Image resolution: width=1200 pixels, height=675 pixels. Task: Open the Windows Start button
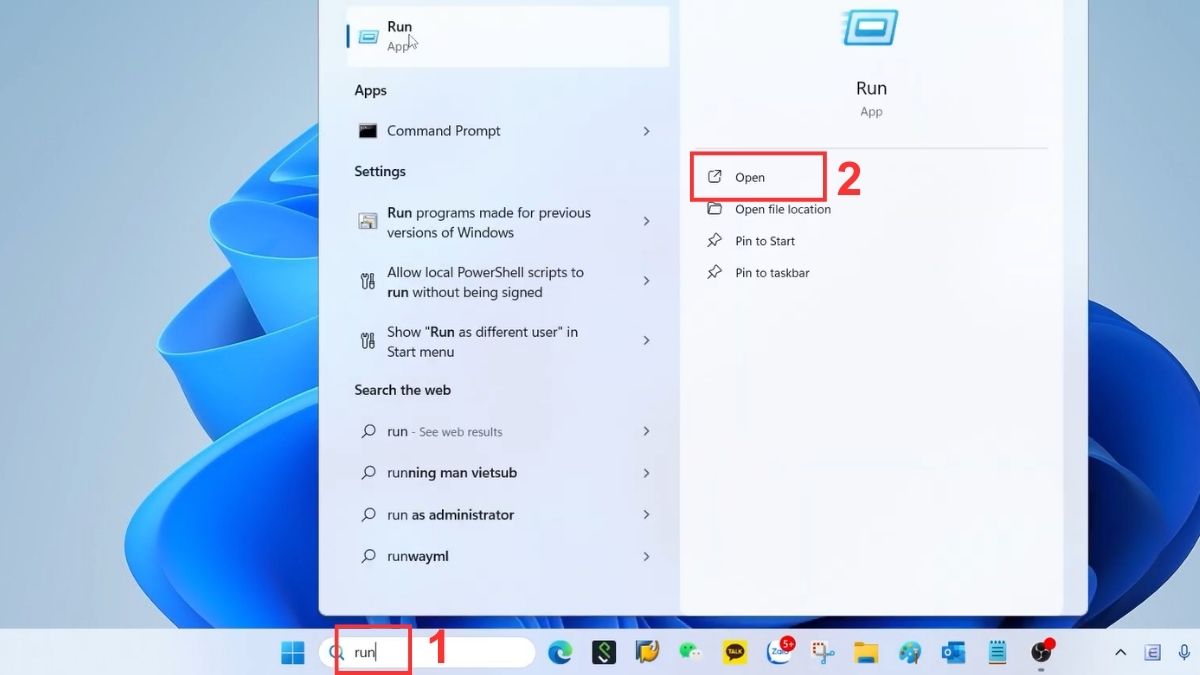point(293,653)
